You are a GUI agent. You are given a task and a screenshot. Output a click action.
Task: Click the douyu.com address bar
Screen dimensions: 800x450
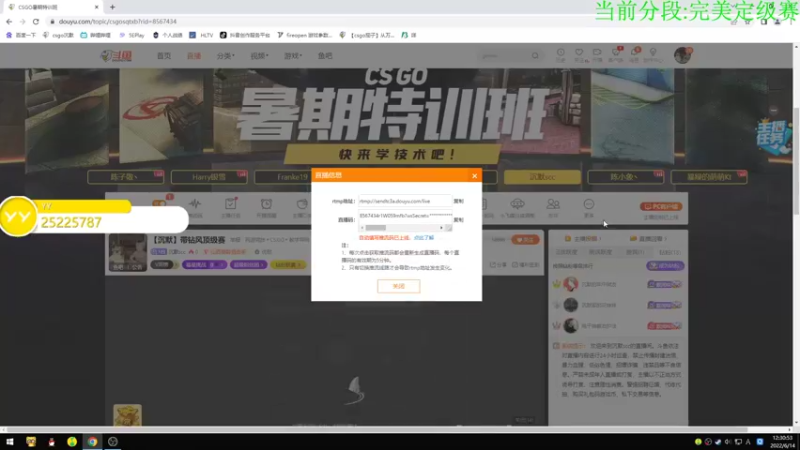pos(388,21)
